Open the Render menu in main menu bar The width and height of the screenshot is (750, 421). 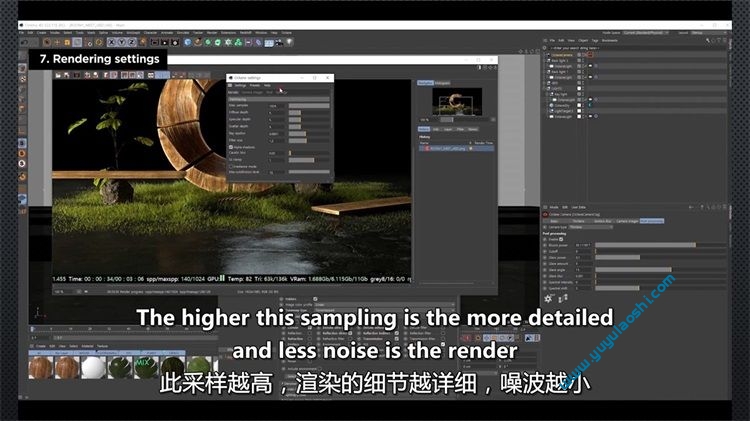pyautogui.click(x=212, y=33)
